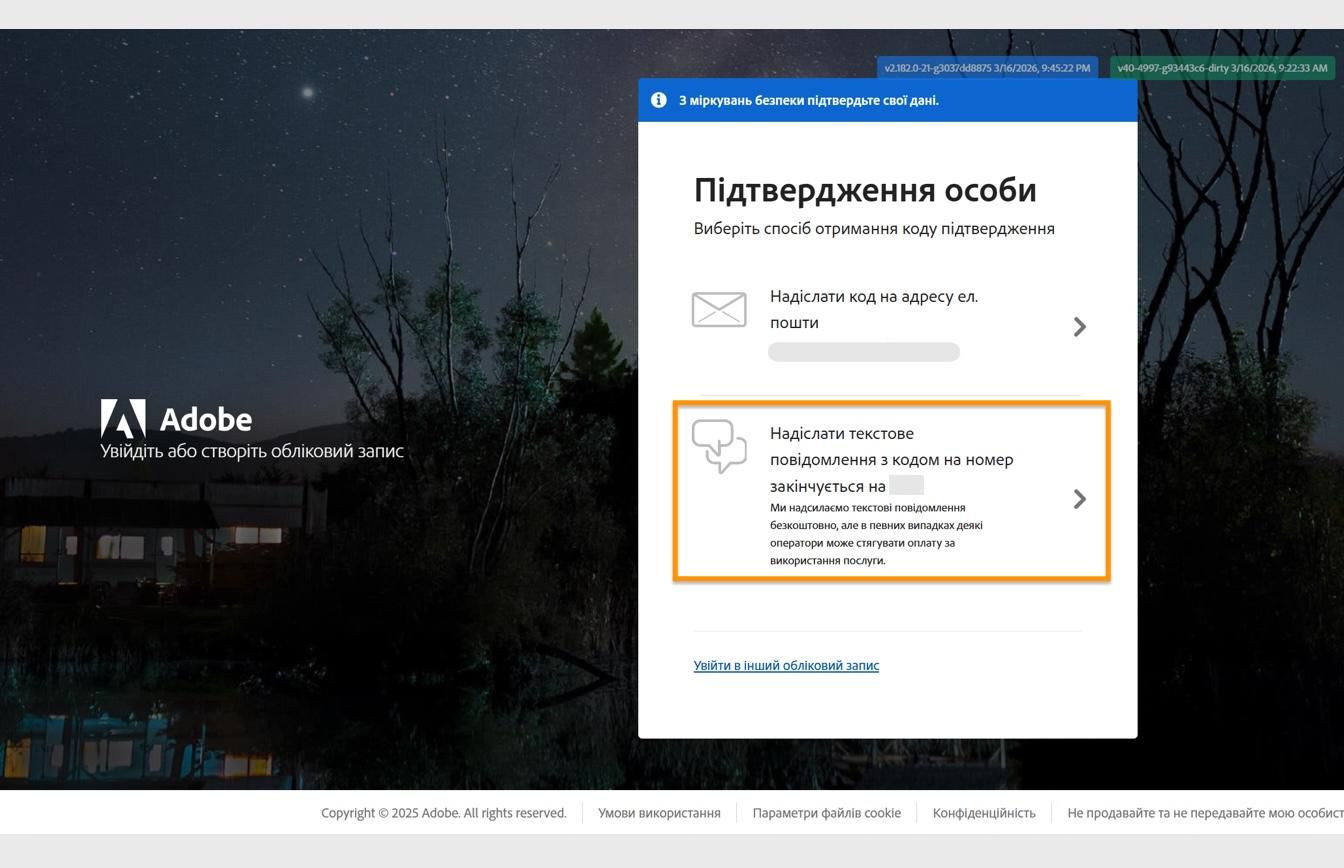Open 'Умови використання' footer link
Viewport: 1344px width, 868px height.
659,813
